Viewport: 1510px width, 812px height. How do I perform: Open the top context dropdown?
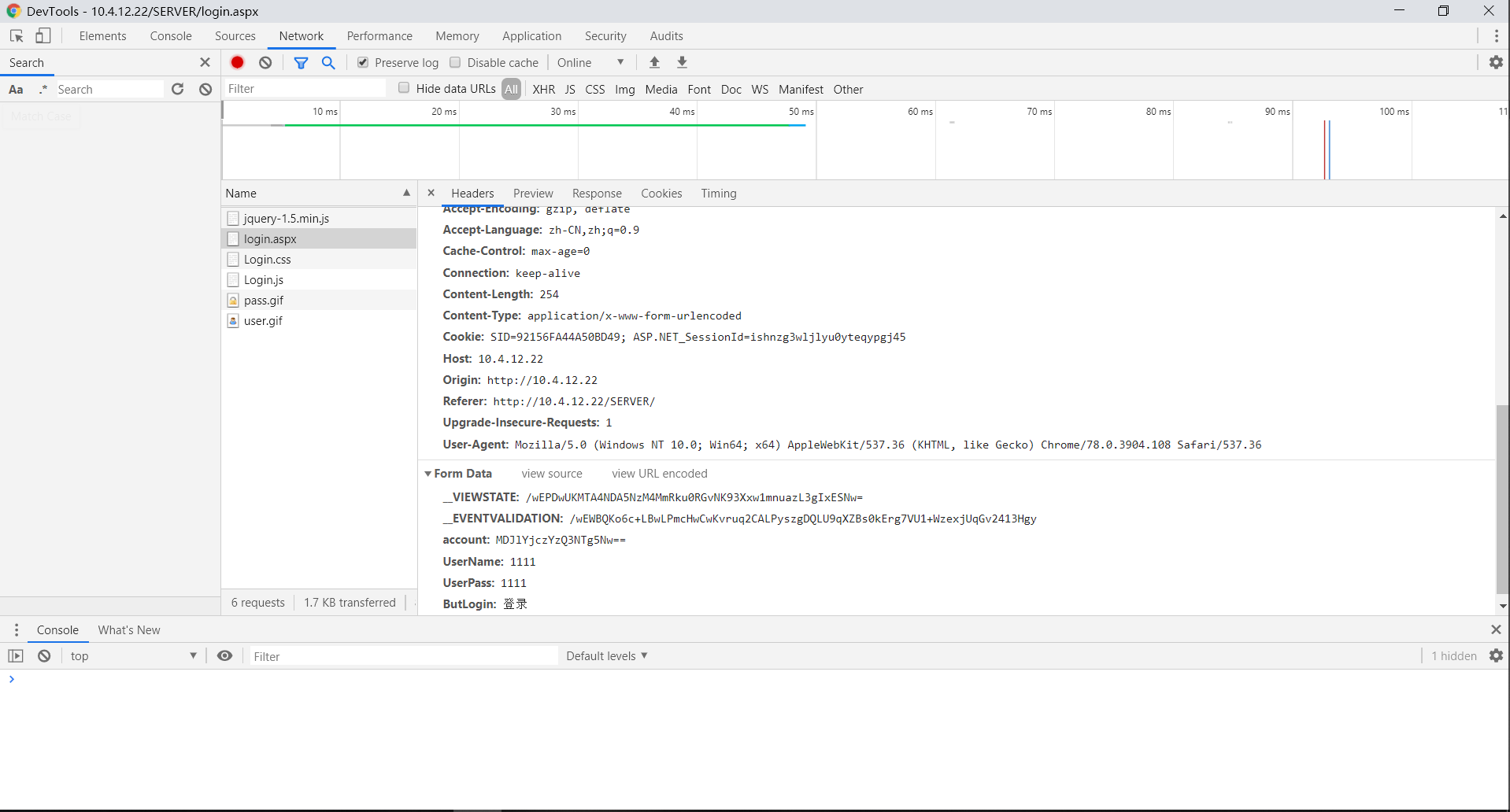click(133, 655)
